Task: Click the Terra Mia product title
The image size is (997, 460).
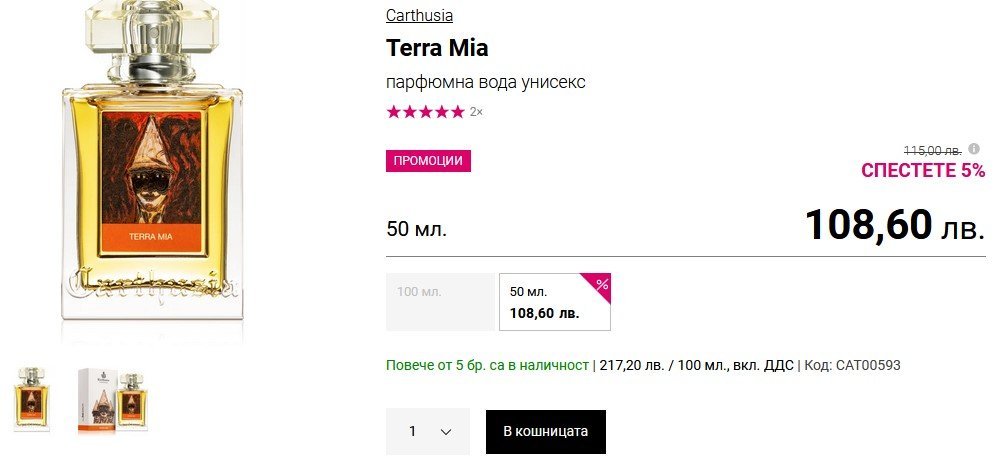Action: coord(437,47)
